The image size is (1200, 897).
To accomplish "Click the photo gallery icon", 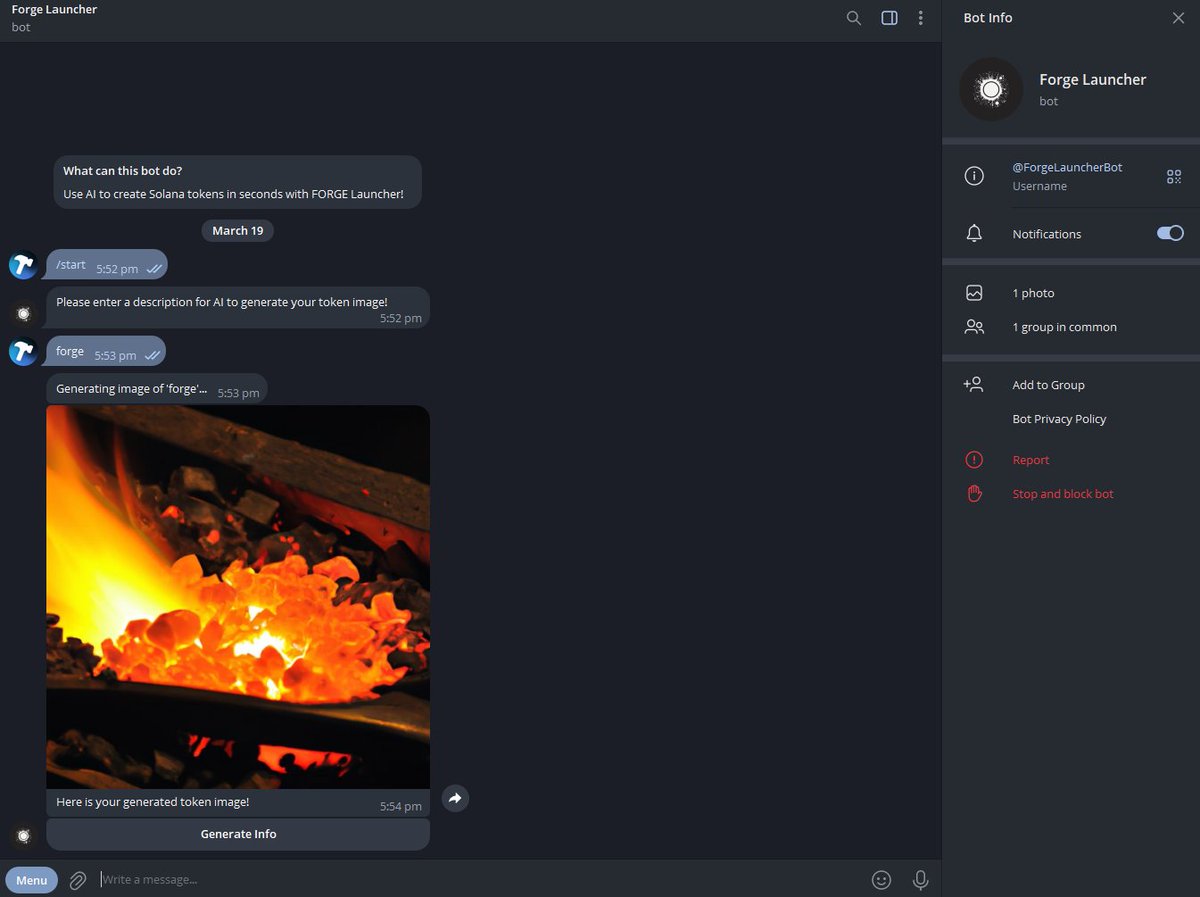I will (x=974, y=293).
